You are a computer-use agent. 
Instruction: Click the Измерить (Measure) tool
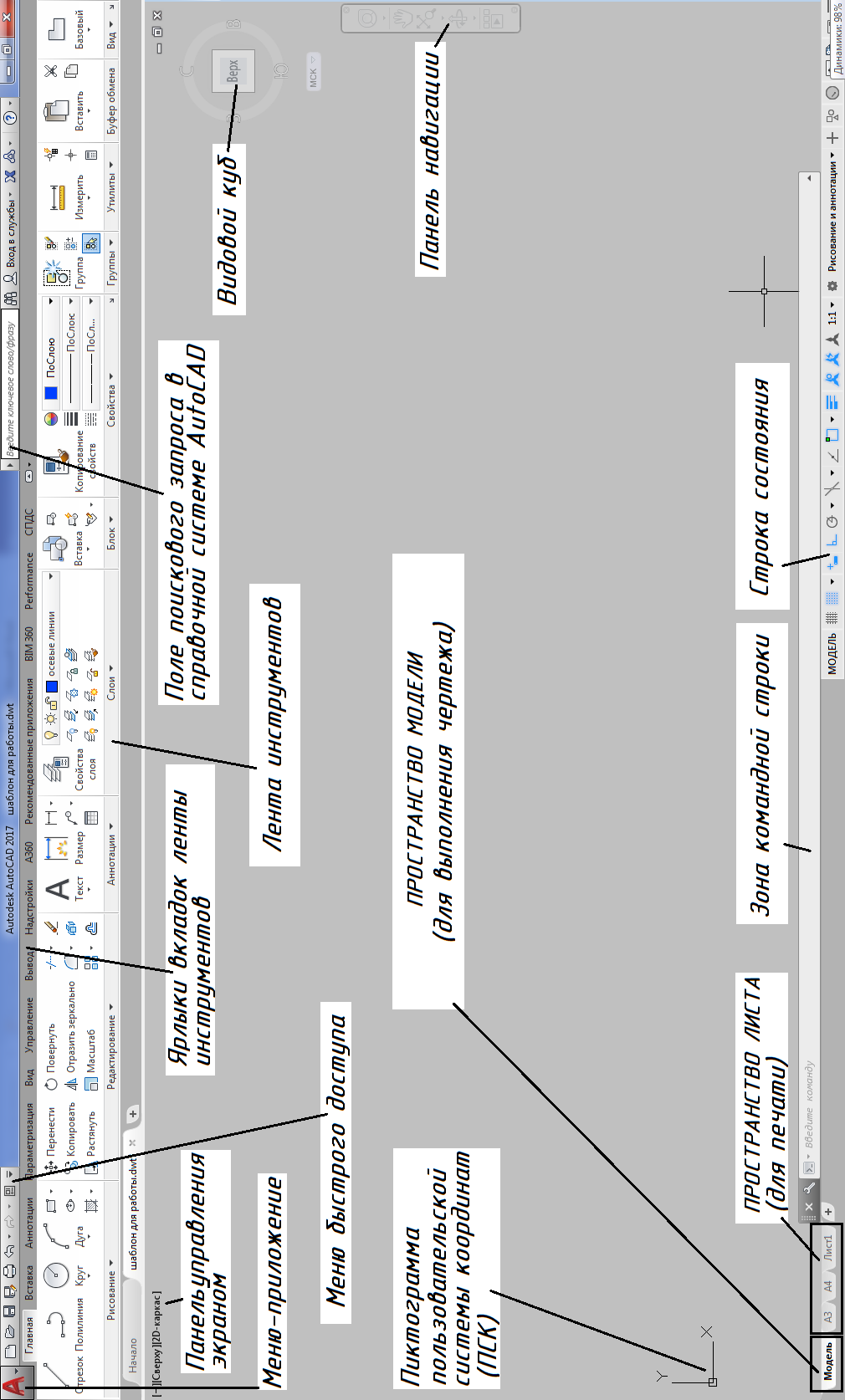pos(57,197)
